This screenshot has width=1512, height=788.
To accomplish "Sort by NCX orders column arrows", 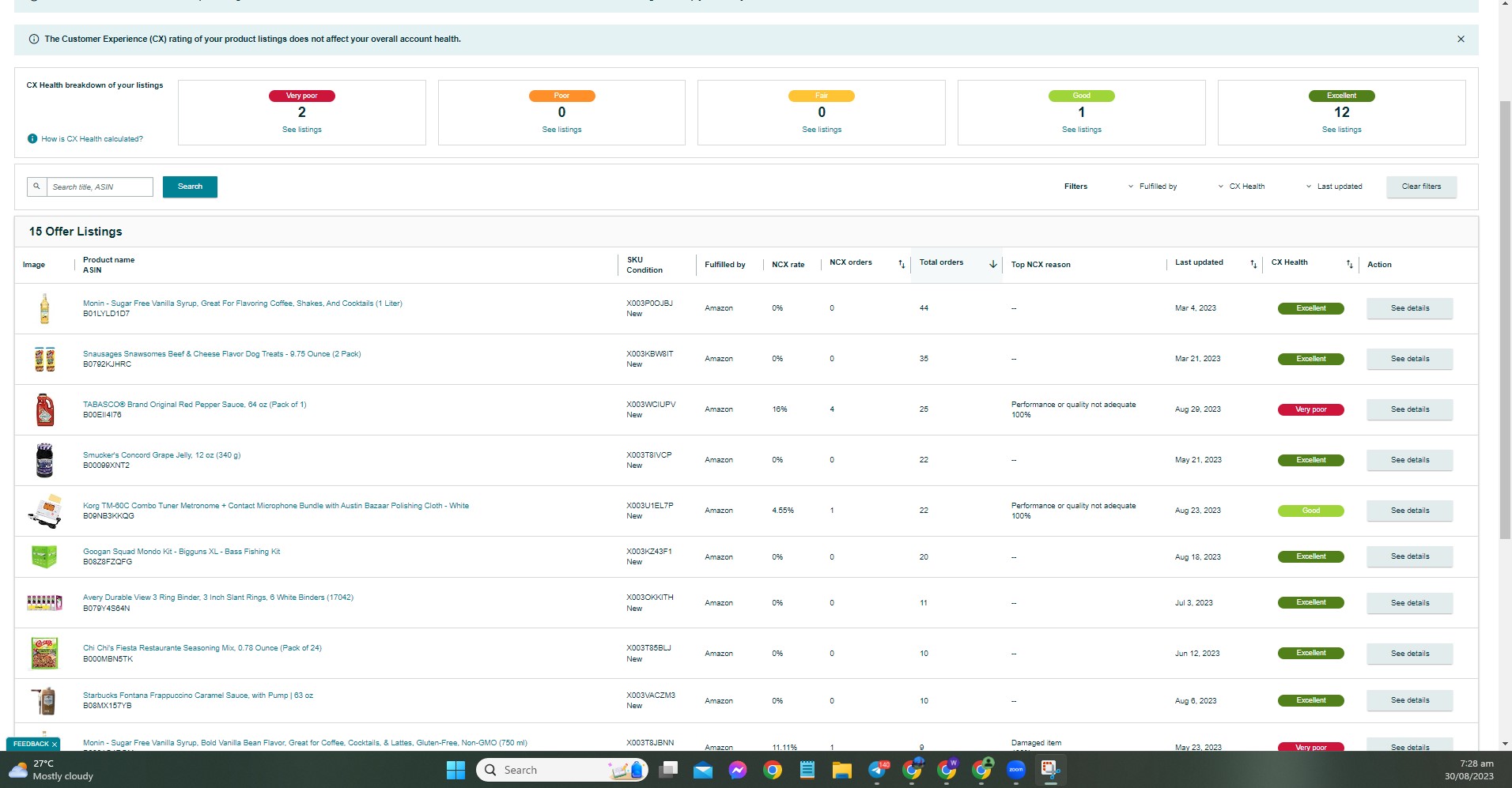I will tap(902, 264).
